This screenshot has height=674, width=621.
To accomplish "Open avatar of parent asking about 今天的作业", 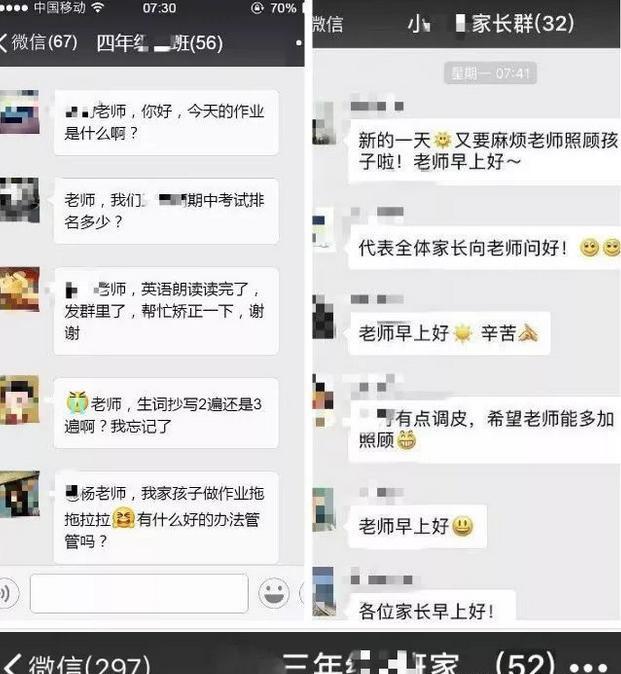I will [19, 111].
